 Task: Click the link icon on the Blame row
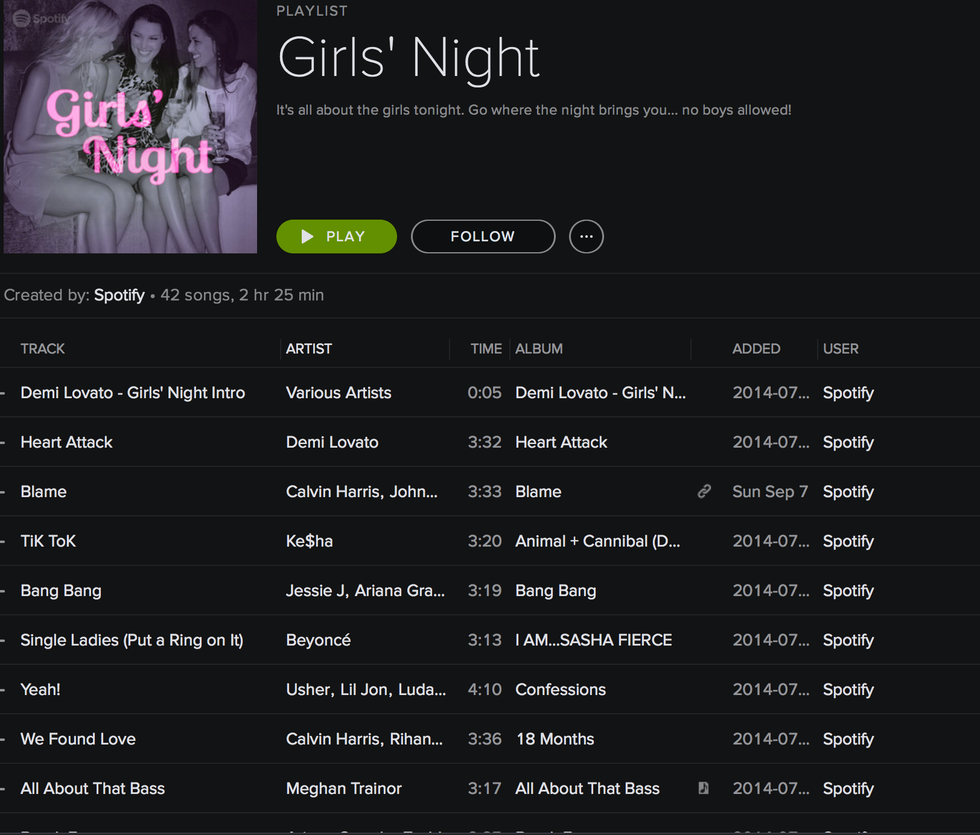tap(704, 492)
